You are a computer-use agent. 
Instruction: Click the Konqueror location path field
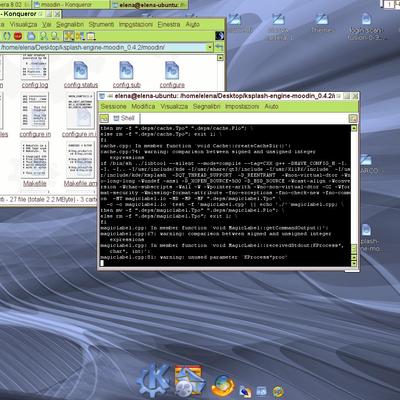(103, 47)
